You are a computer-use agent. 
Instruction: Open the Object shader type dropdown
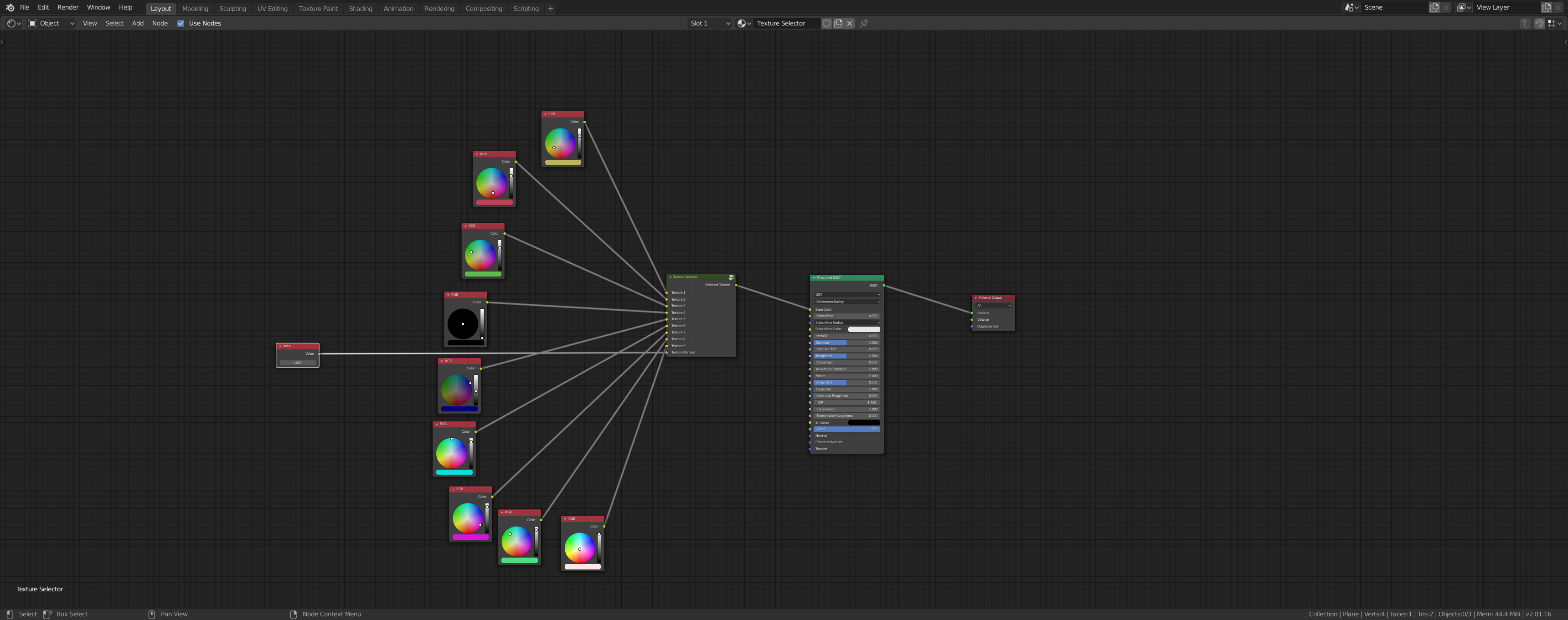[x=51, y=23]
